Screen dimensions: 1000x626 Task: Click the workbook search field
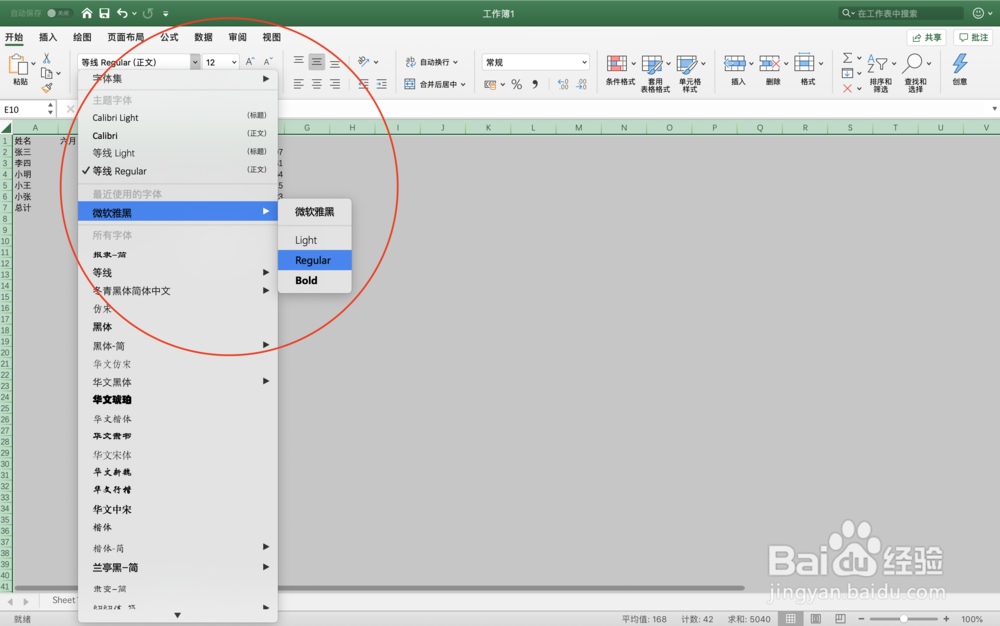(901, 13)
